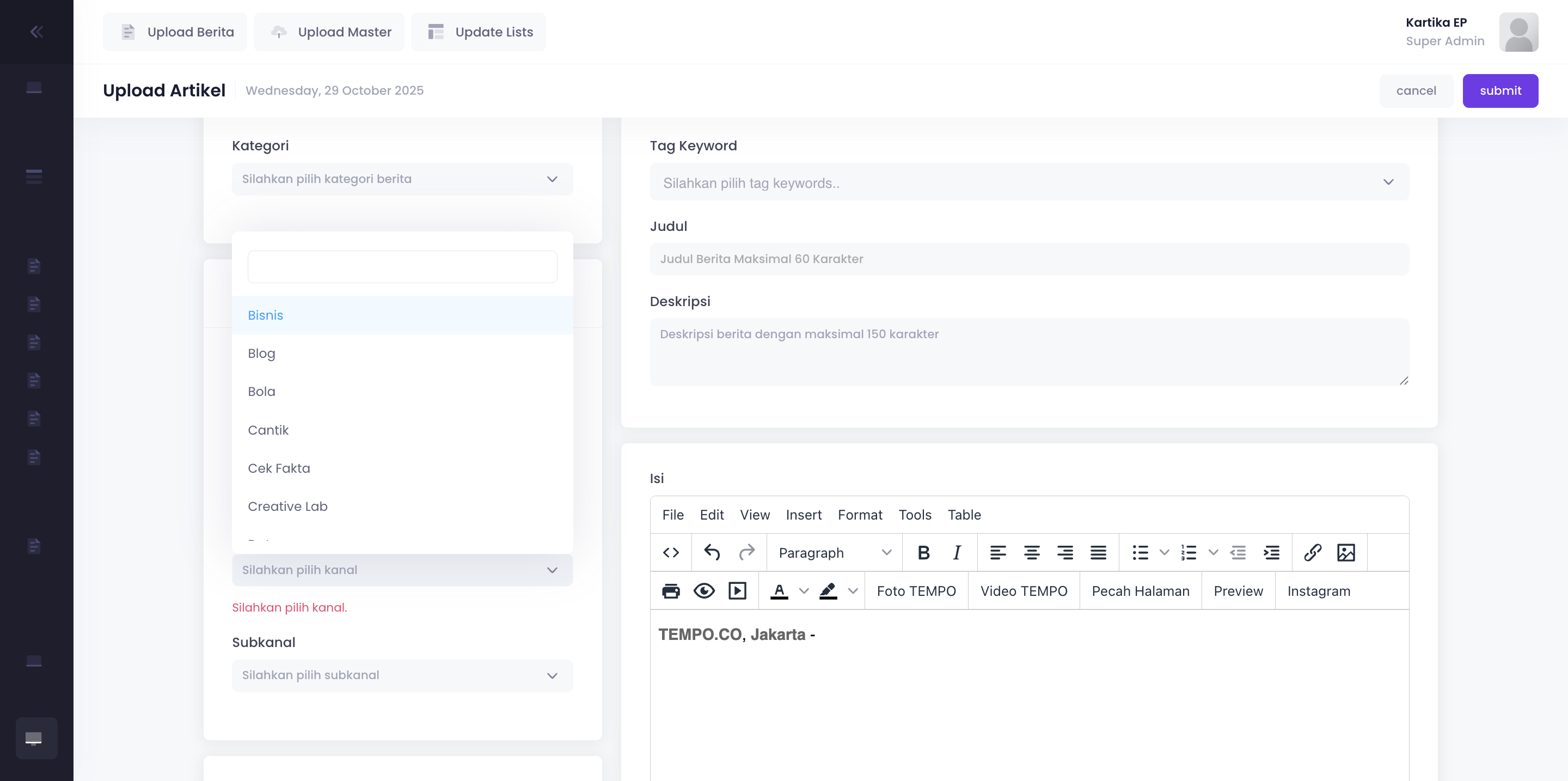Click the print icon in editor
The width and height of the screenshot is (1568, 781).
[671, 591]
